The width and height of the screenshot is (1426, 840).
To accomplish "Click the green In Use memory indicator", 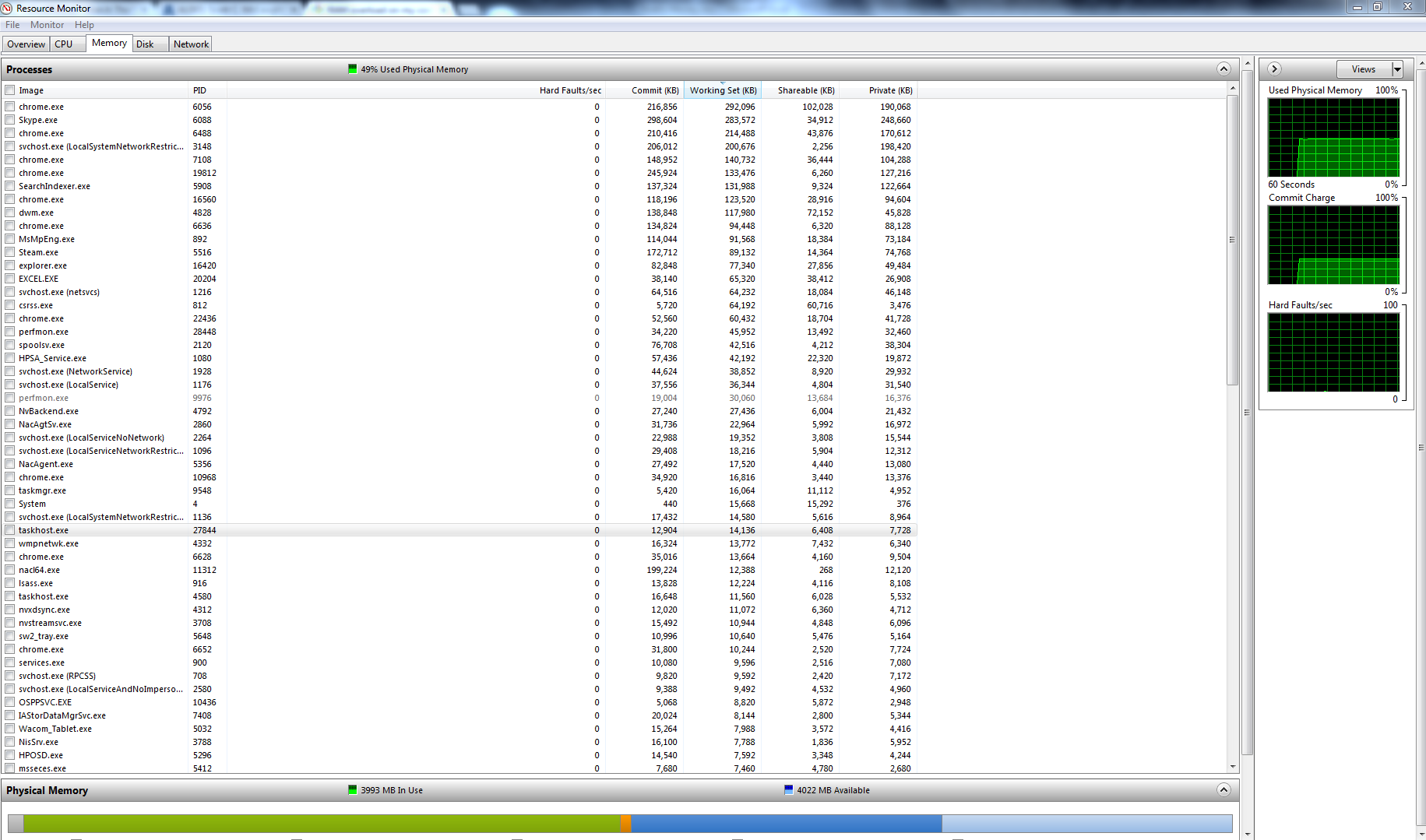I will pyautogui.click(x=353, y=790).
